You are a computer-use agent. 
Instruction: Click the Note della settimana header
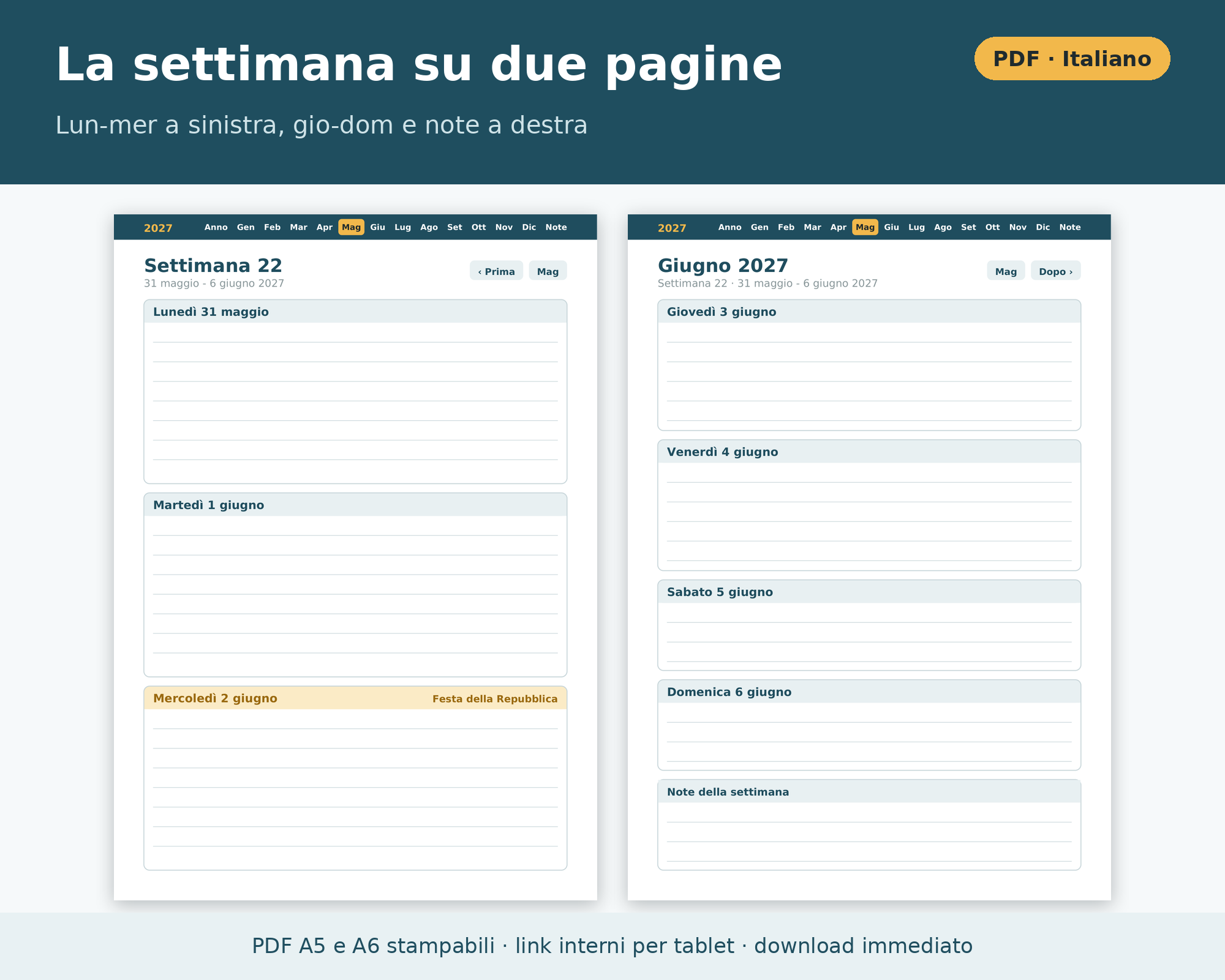[x=869, y=792]
